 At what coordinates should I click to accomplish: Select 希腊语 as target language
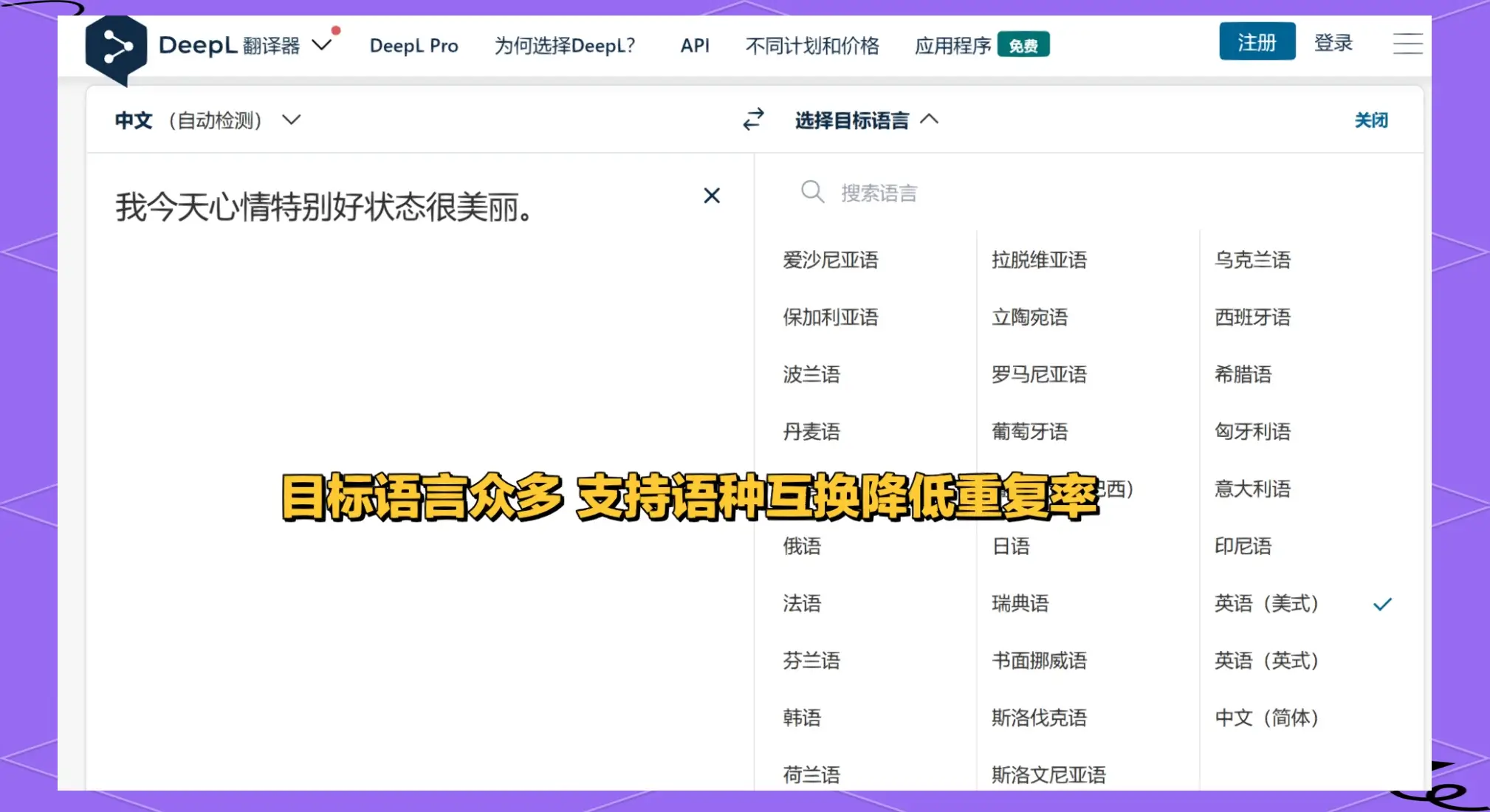click(1243, 374)
